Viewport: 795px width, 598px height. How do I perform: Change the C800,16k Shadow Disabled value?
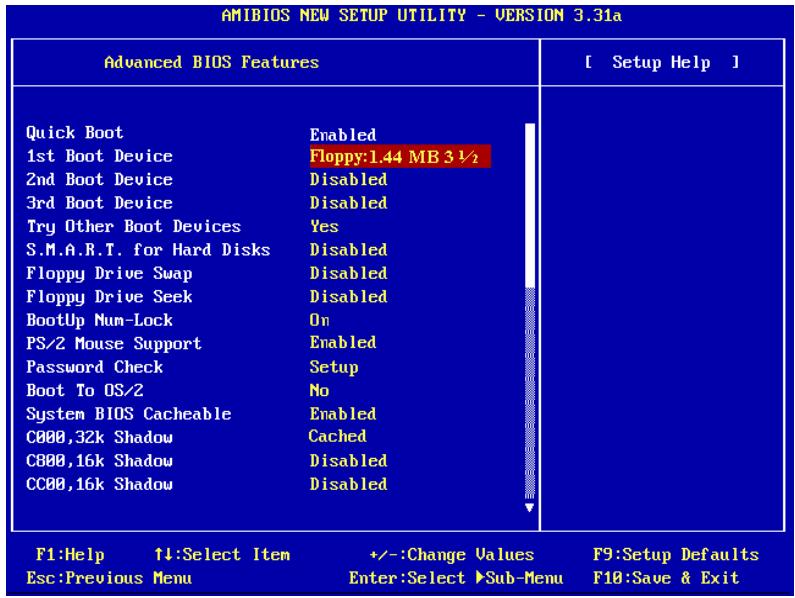348,461
